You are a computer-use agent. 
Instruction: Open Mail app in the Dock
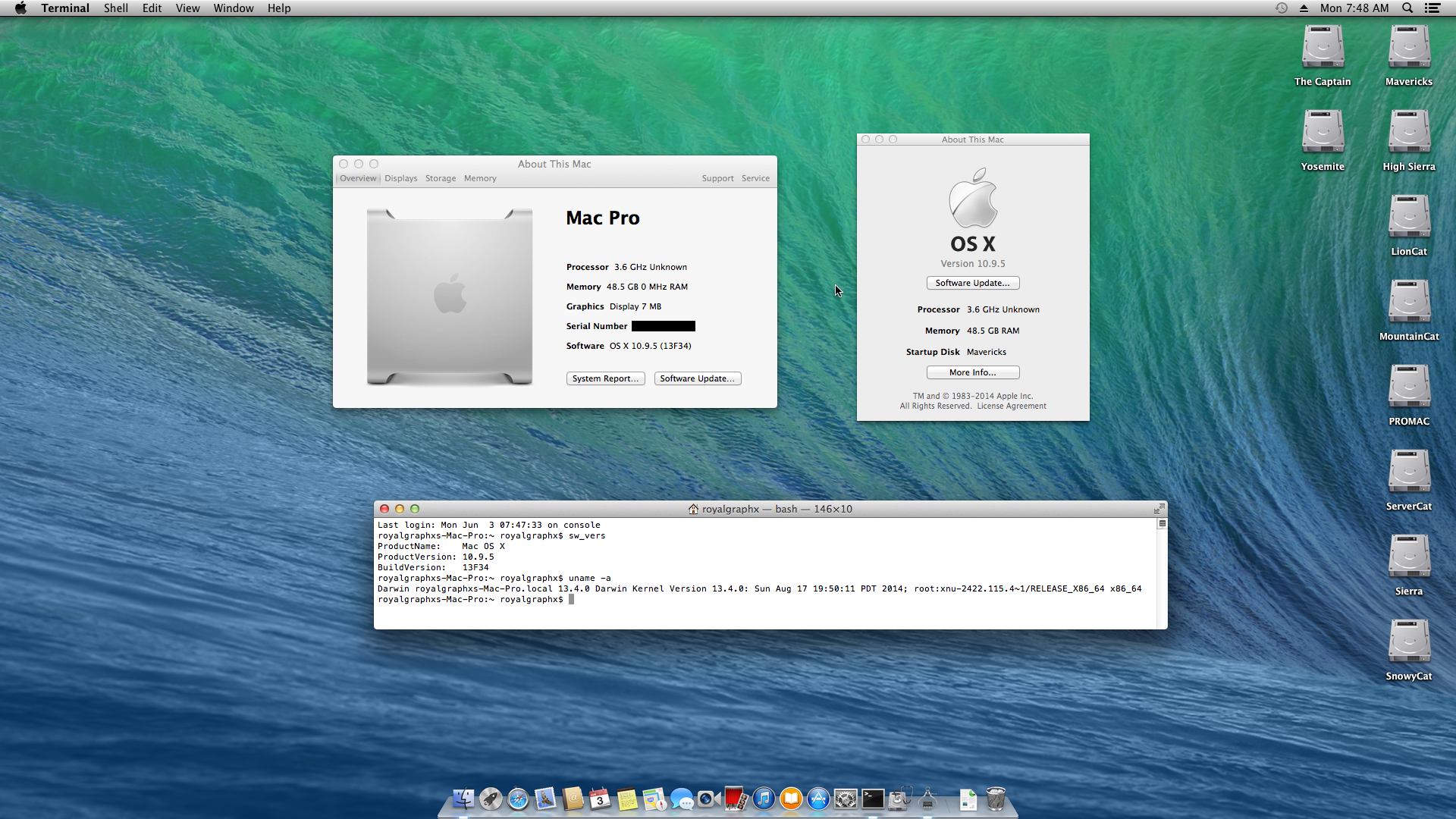point(545,799)
